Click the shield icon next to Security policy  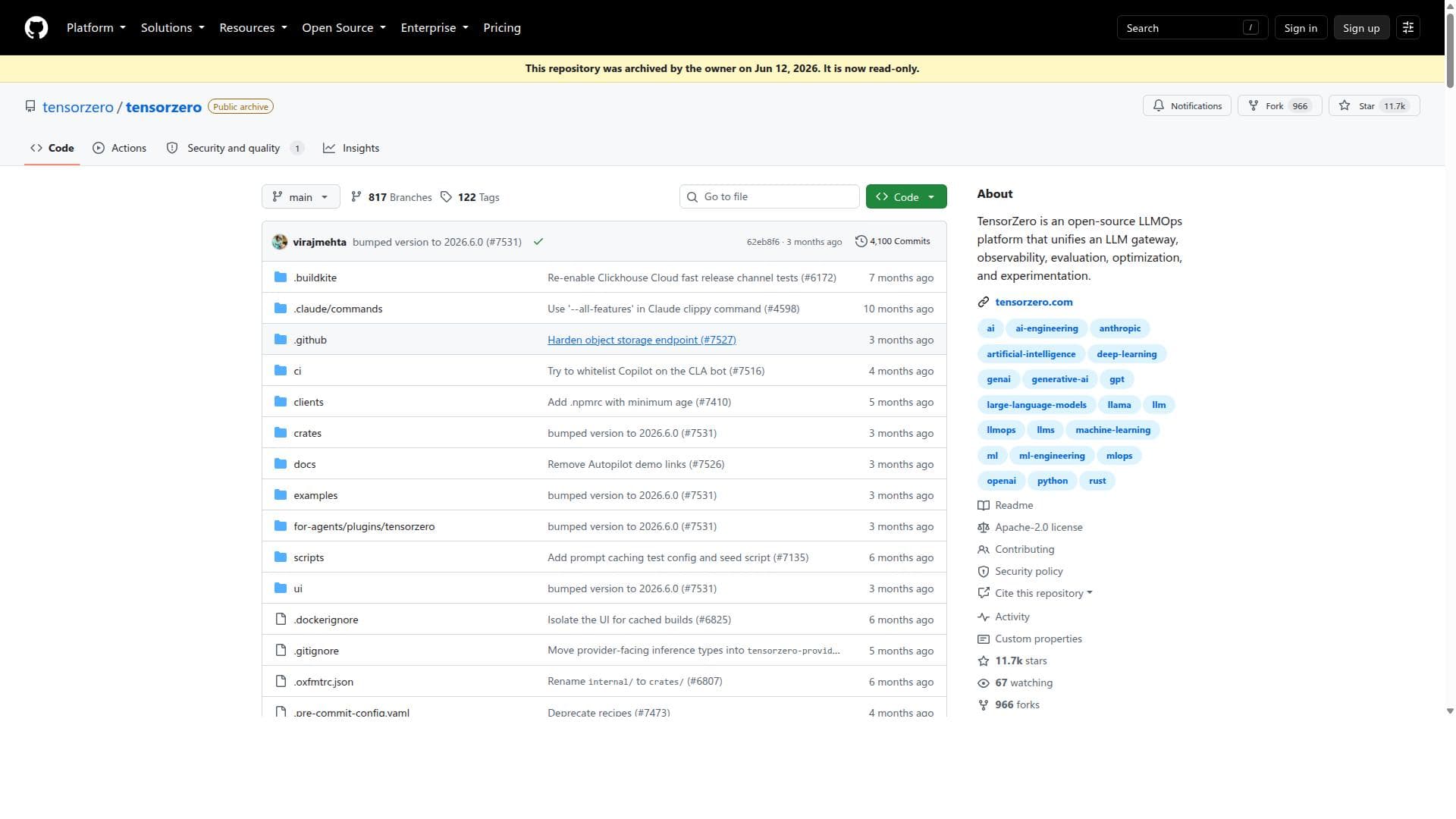click(984, 572)
